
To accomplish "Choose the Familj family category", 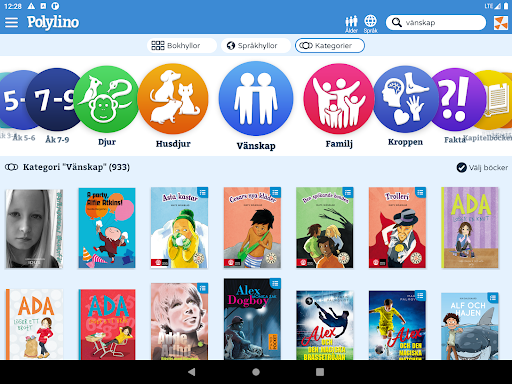I will tap(339, 99).
